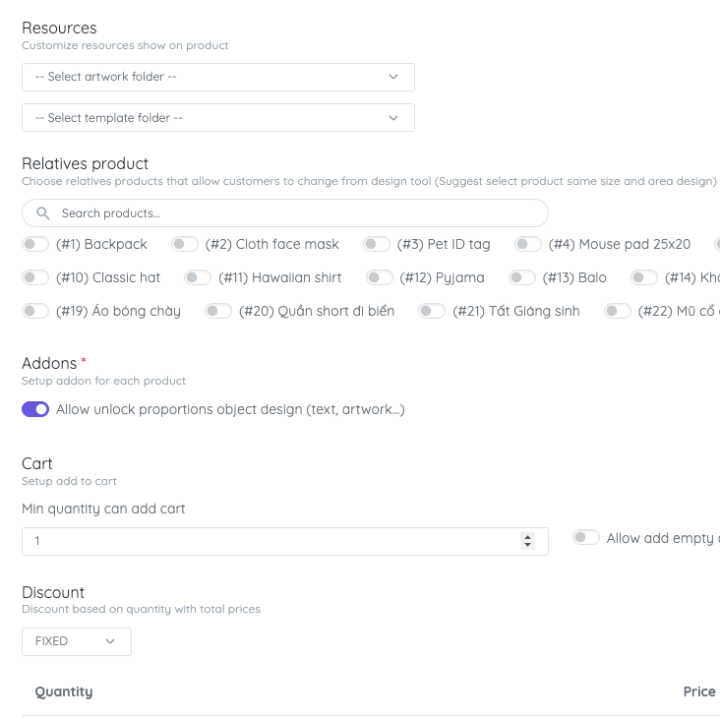Toggle the Backpack relative product switch
Image resolution: width=720 pixels, height=720 pixels.
tap(35, 244)
